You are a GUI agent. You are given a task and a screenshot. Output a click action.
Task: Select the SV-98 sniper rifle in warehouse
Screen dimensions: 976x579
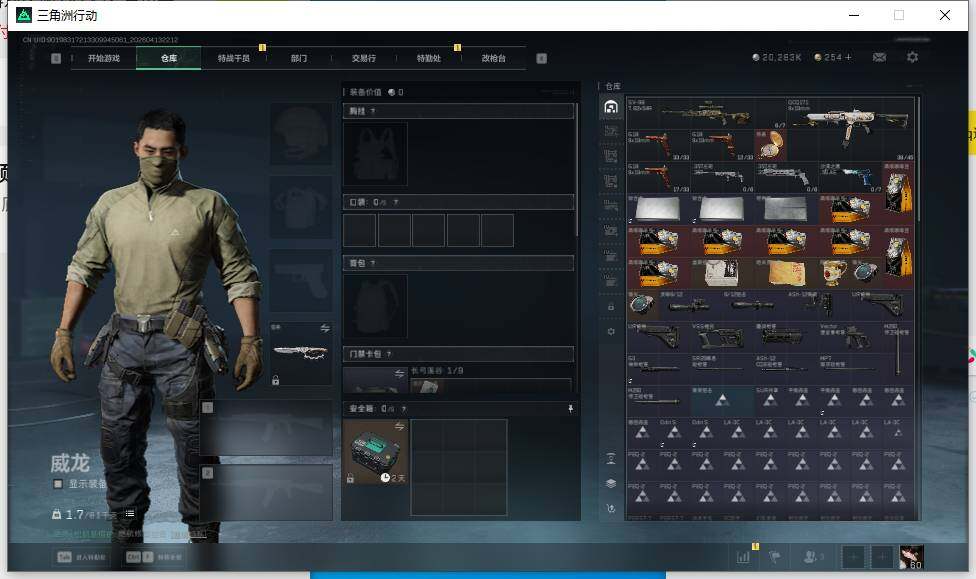(x=706, y=113)
